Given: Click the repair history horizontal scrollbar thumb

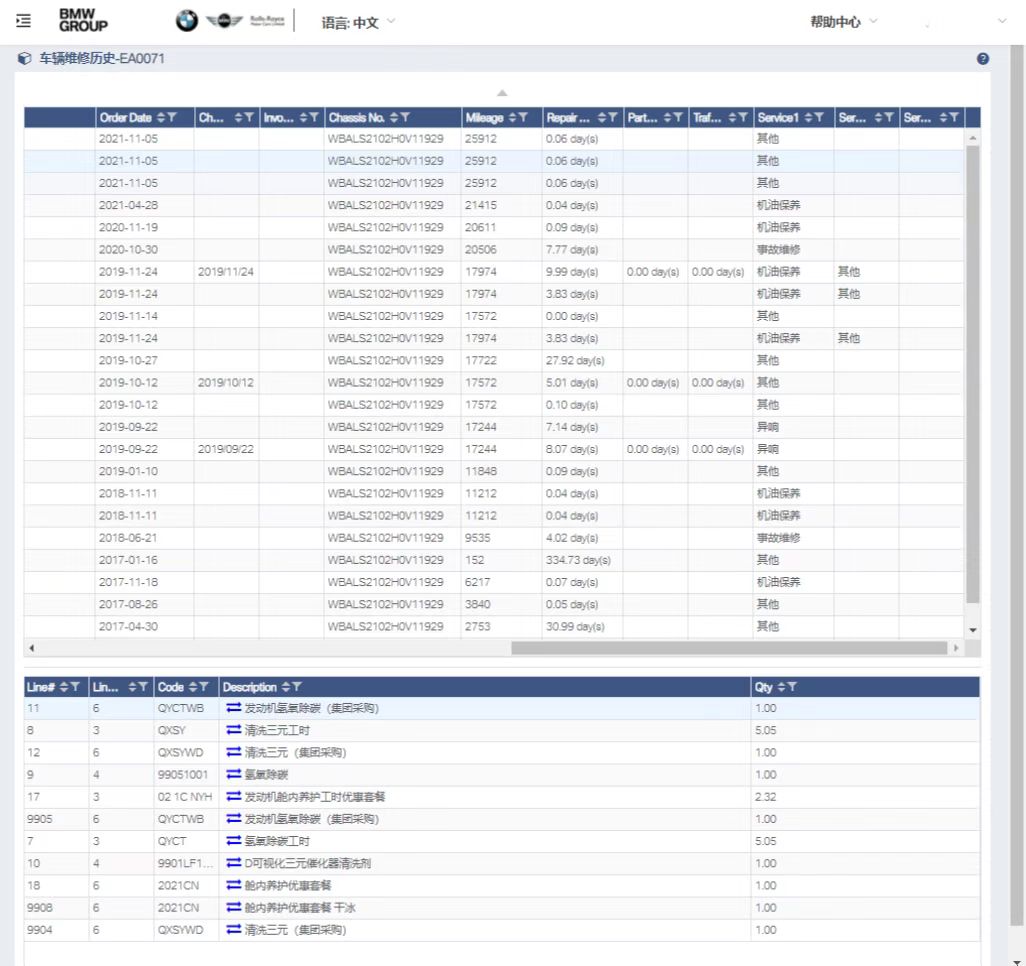Looking at the screenshot, I should (729, 648).
